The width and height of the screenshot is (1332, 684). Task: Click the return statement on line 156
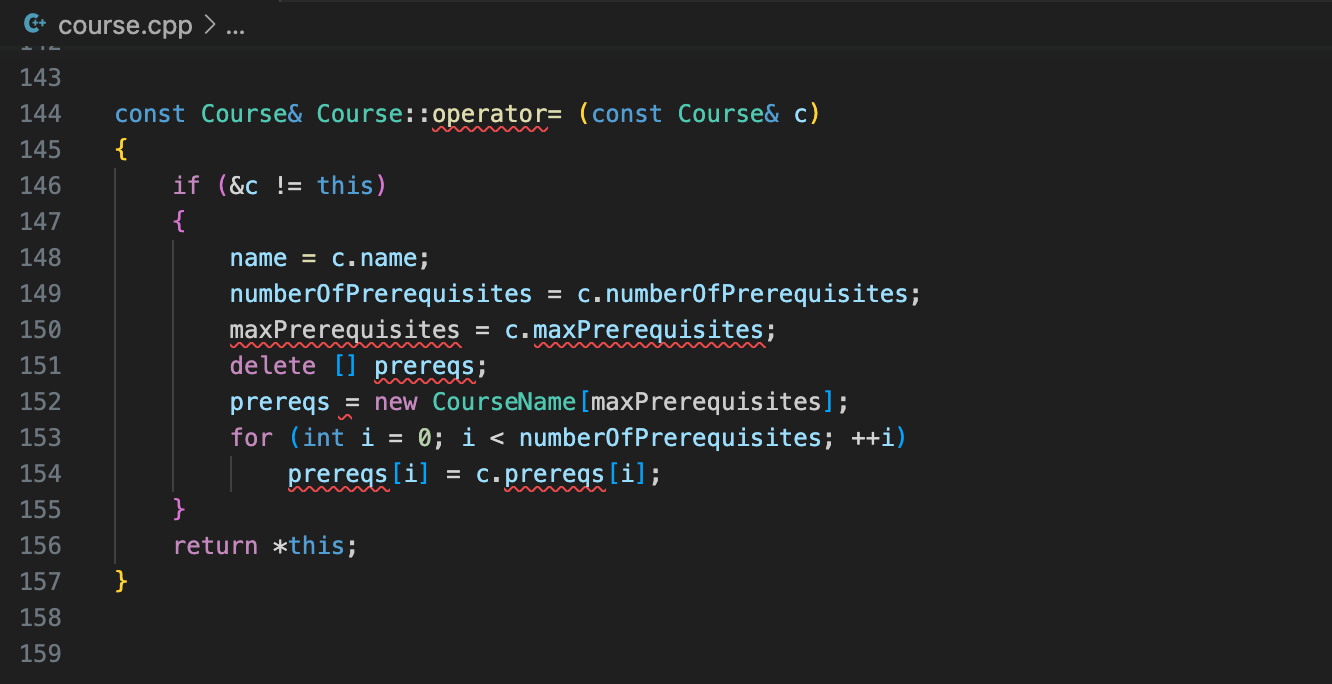(x=216, y=545)
